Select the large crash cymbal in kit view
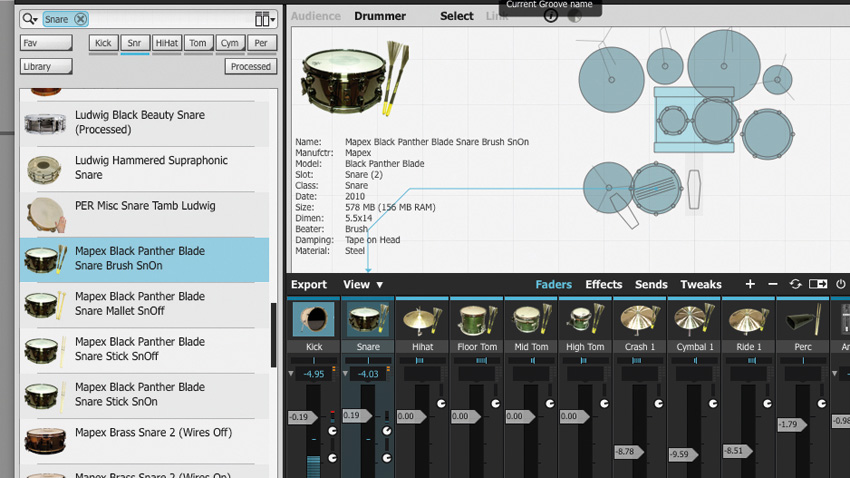The height and width of the screenshot is (478, 850). [x=724, y=66]
